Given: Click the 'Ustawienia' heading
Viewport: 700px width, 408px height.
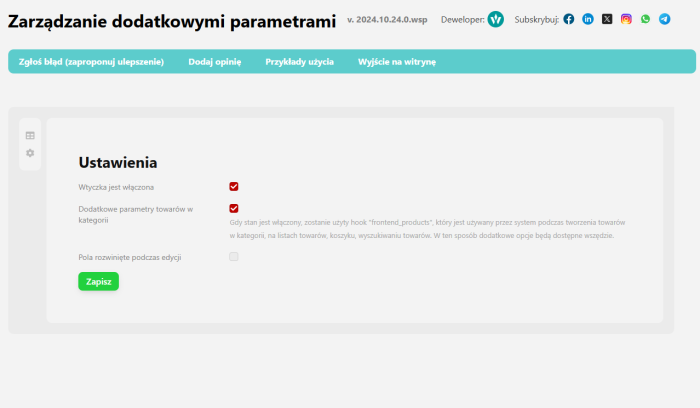Looking at the screenshot, I should [118, 162].
